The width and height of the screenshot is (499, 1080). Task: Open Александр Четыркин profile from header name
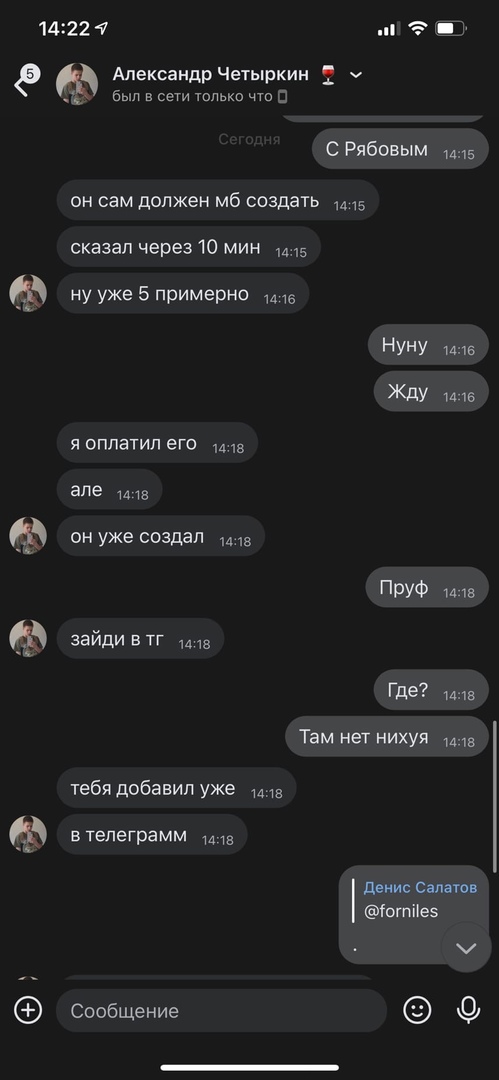click(210, 74)
